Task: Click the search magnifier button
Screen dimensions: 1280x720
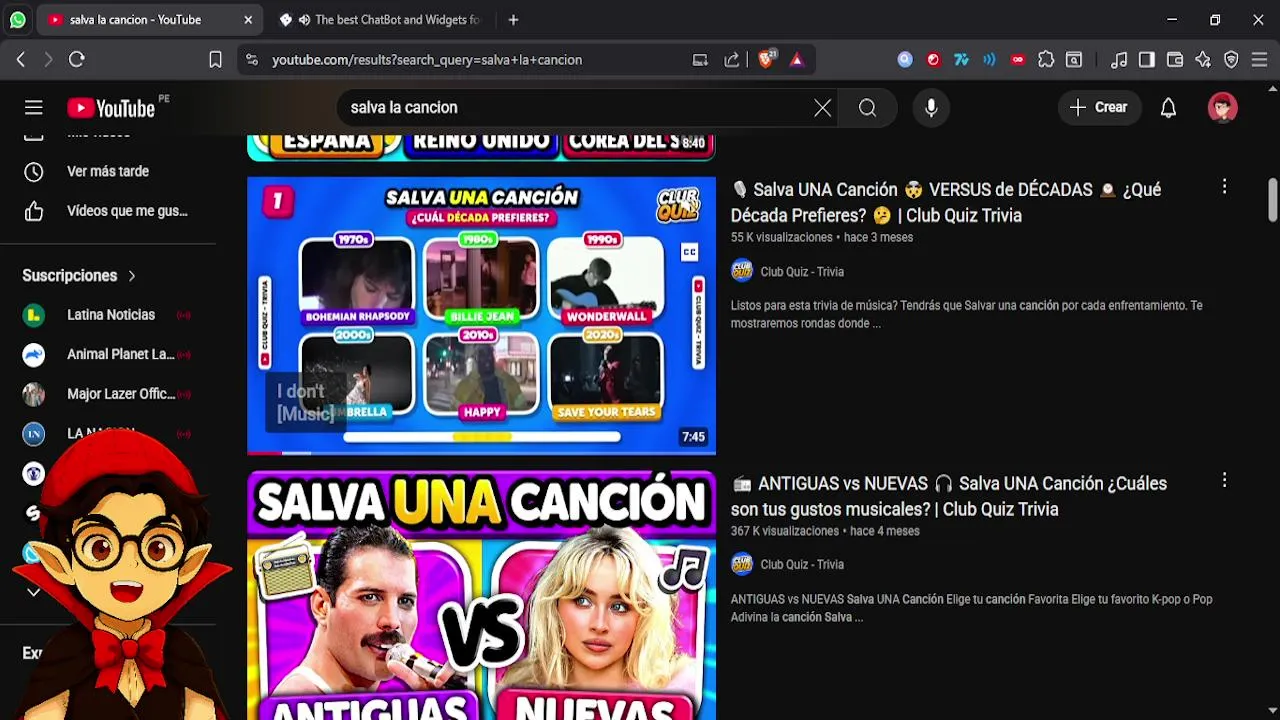Action: coord(867,108)
